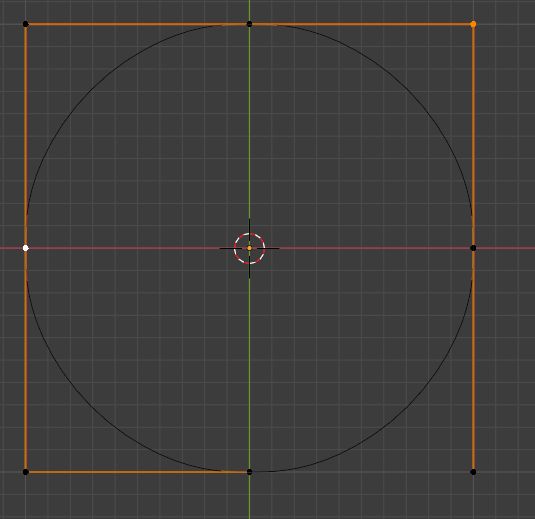
Task: Select the black bottom-left corner vertex
Action: click(x=26, y=472)
